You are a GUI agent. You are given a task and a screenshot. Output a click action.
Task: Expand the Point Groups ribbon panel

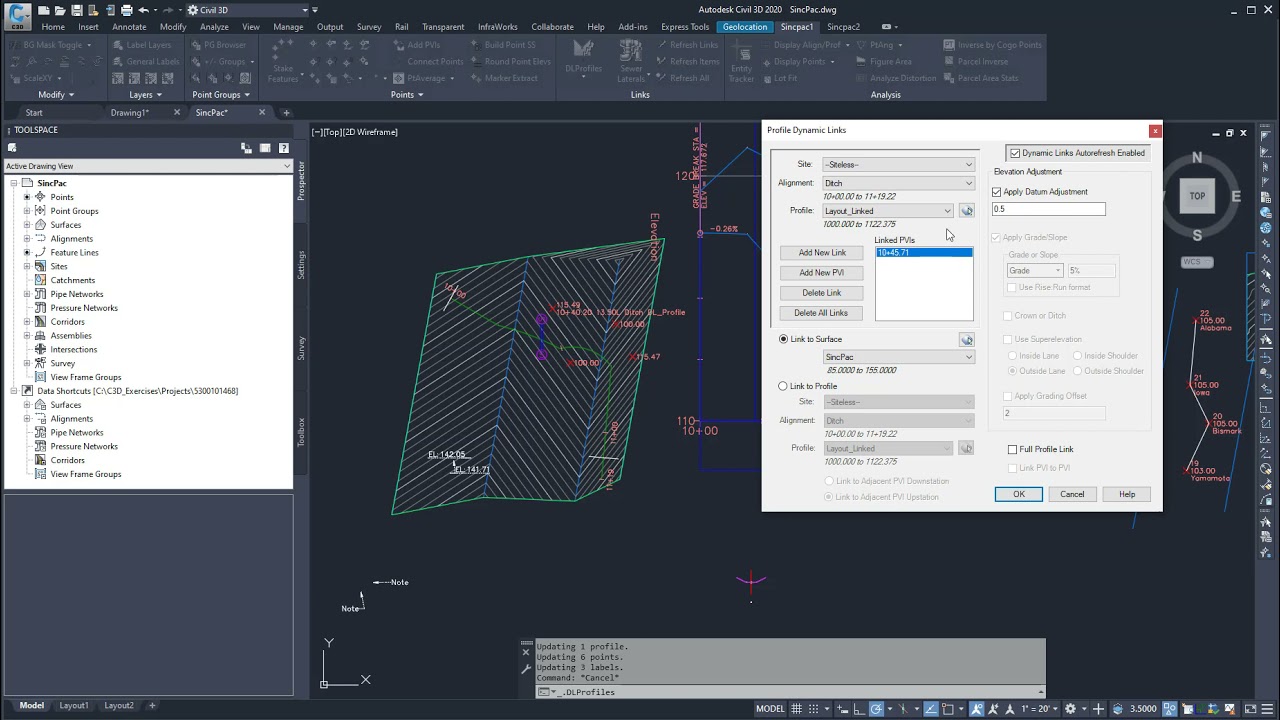(x=221, y=95)
